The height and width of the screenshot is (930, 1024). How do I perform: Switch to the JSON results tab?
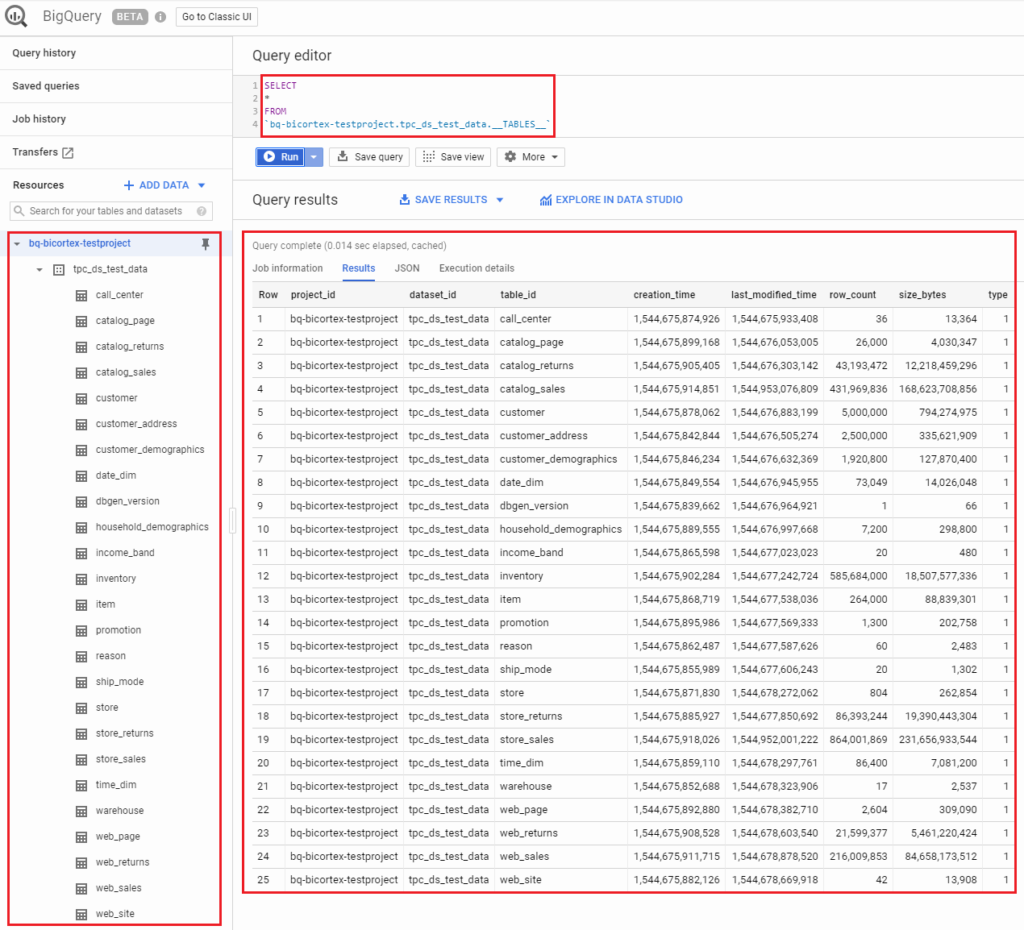click(x=406, y=268)
